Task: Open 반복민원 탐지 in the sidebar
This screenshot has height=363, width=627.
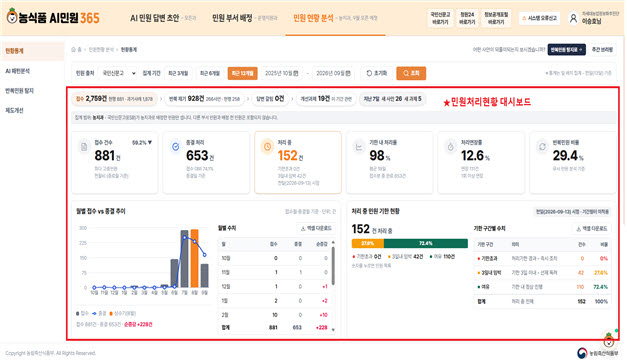Action: click(x=19, y=91)
